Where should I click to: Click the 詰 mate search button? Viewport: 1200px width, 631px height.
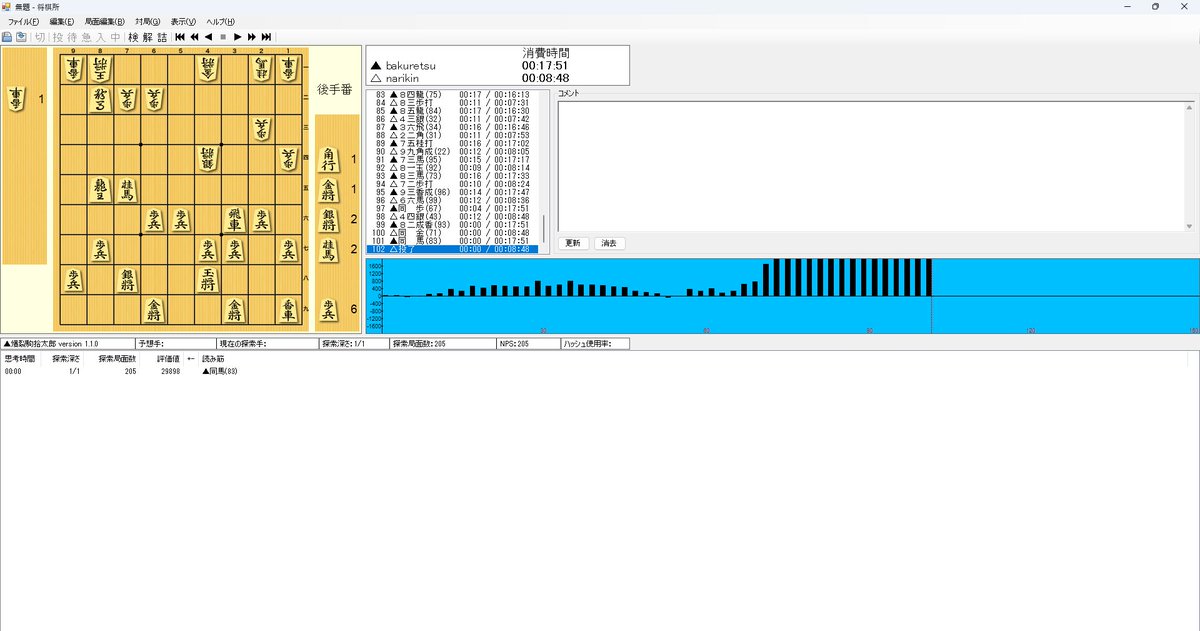(x=162, y=37)
